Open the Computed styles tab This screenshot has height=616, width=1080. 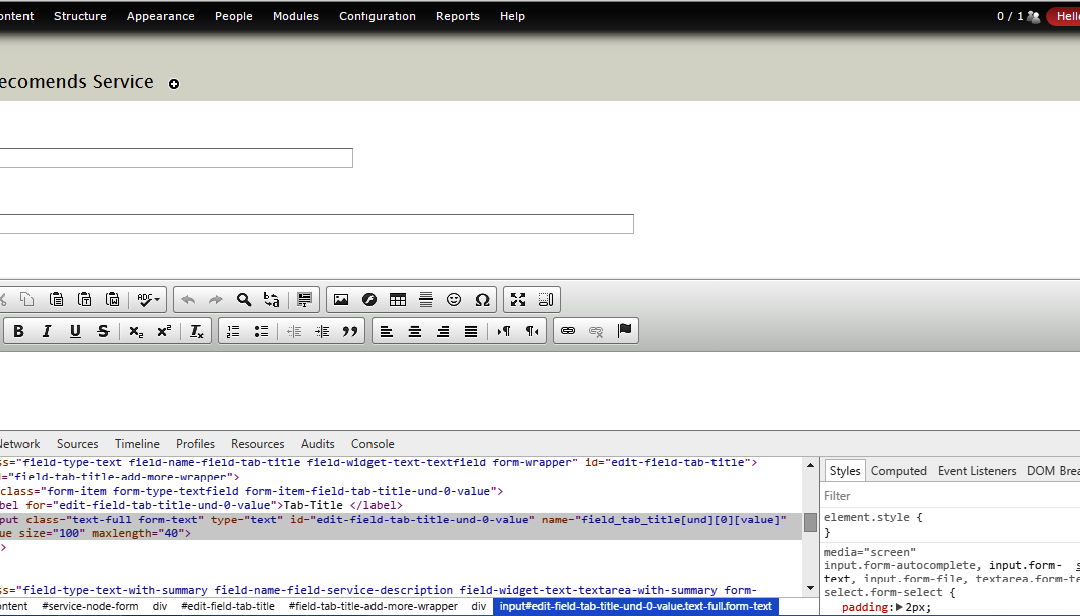(899, 471)
